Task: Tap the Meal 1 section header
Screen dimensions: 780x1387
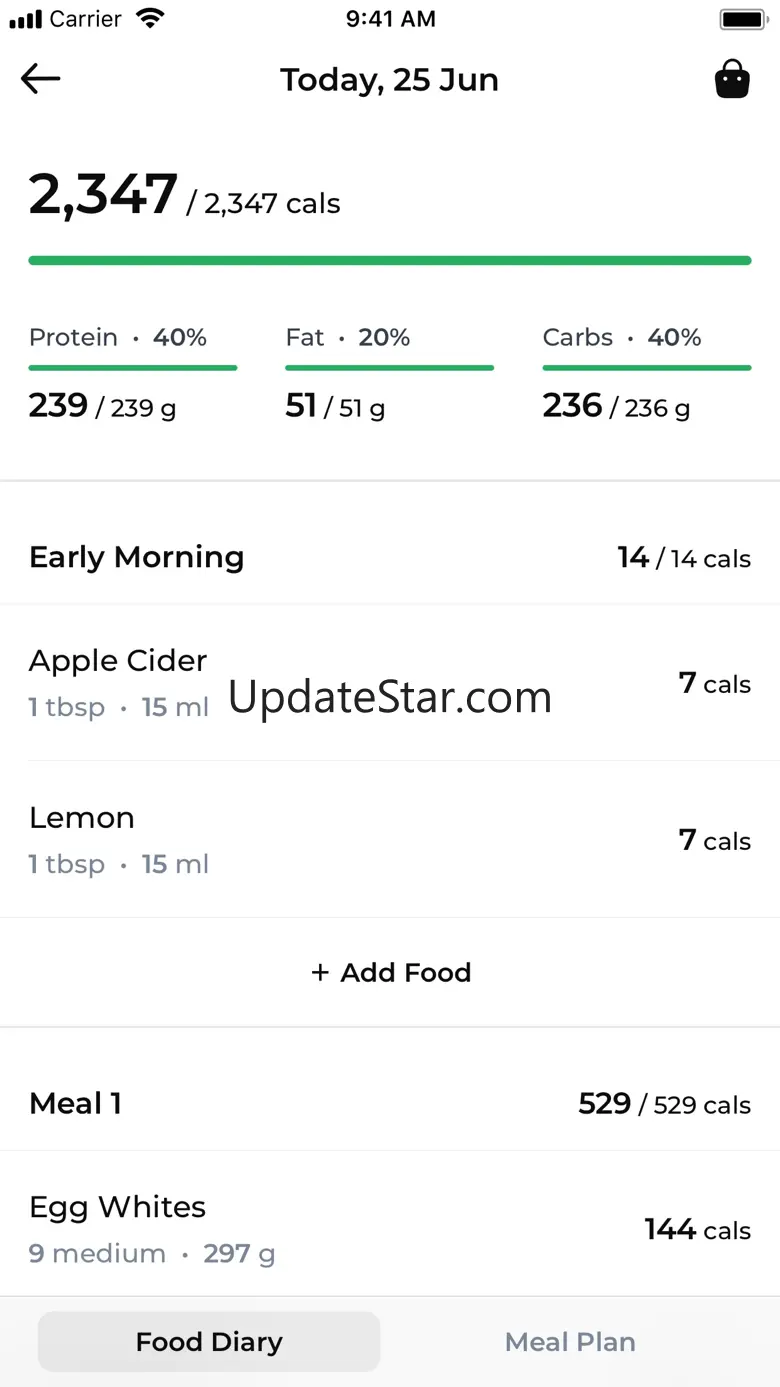Action: point(76,1103)
